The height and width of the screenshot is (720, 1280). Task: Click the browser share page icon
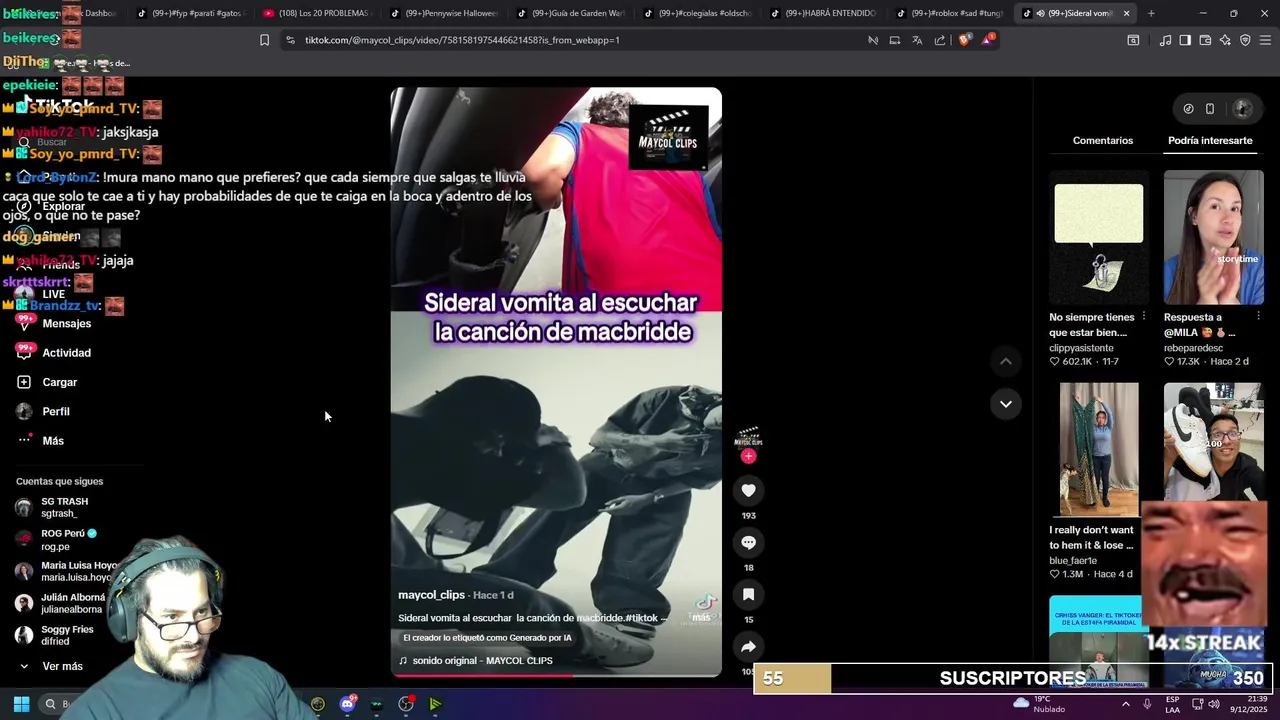[x=940, y=40]
